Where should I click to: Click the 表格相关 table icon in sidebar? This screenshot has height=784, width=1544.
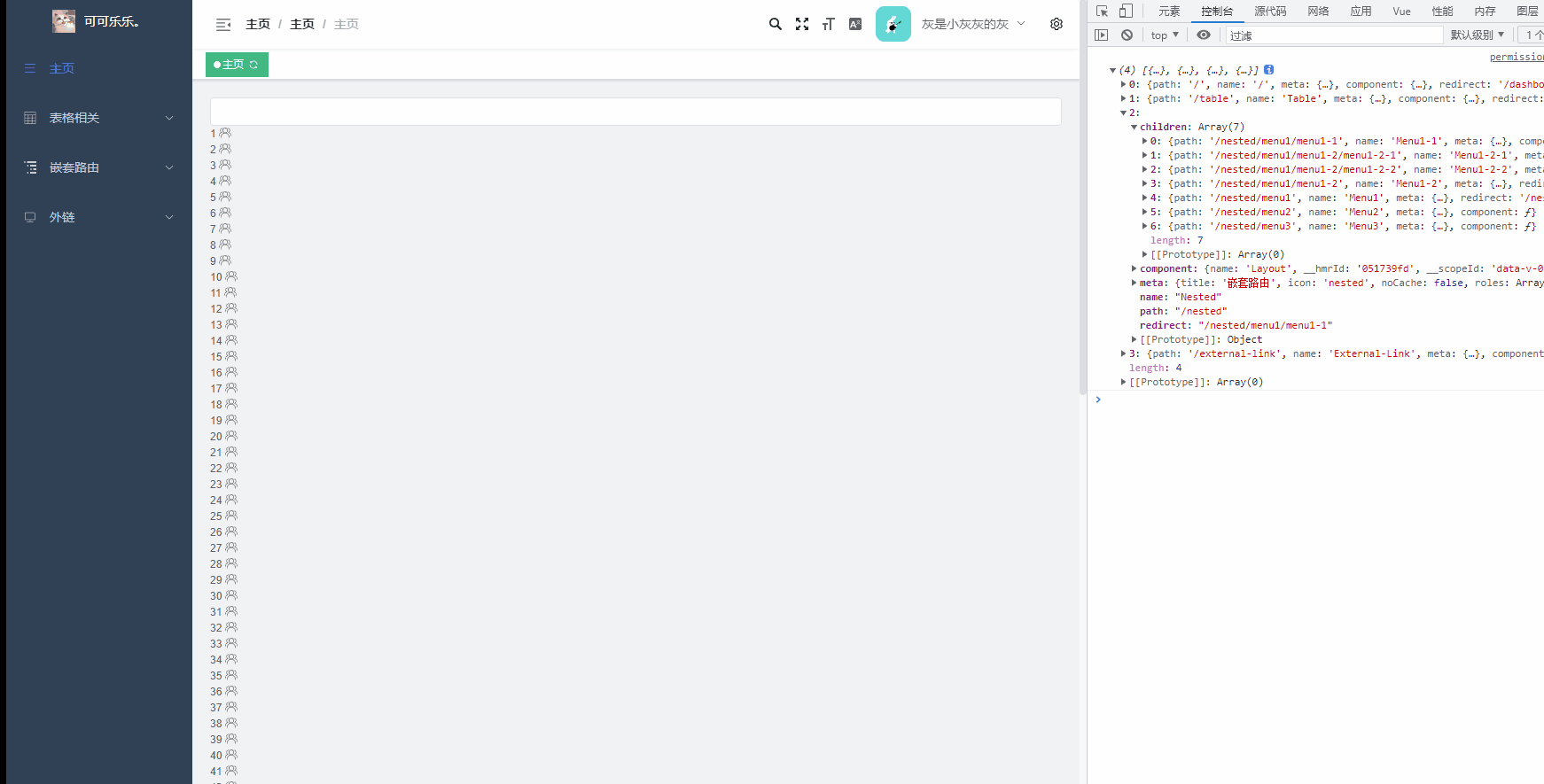[30, 118]
